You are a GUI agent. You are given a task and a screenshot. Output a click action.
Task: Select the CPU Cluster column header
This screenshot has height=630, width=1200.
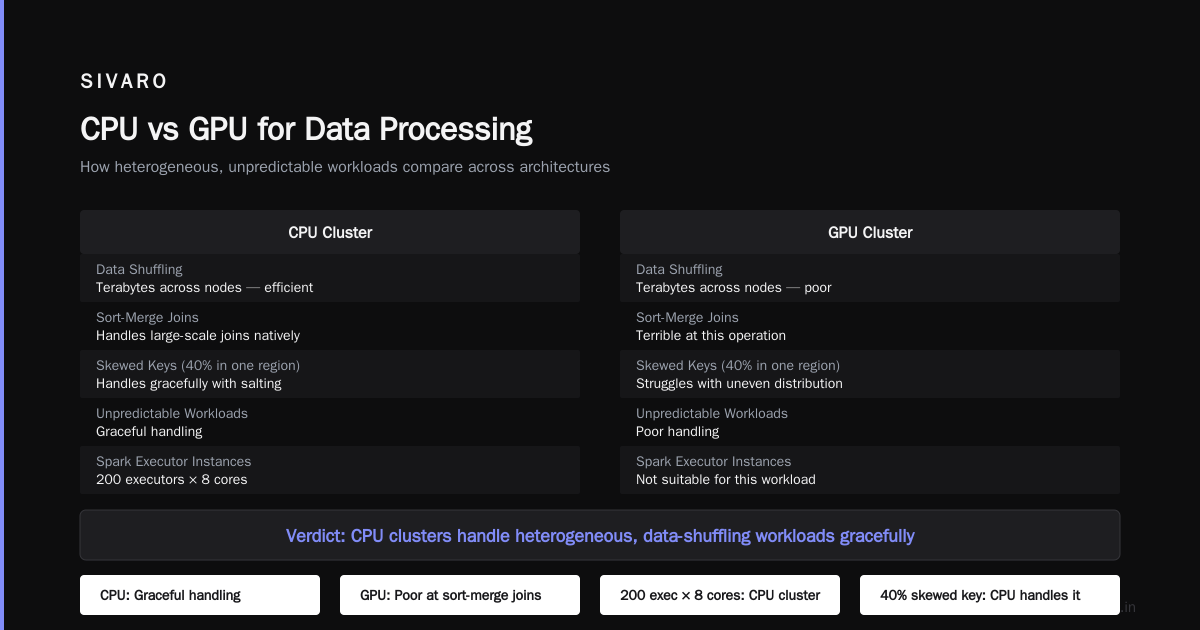[330, 232]
